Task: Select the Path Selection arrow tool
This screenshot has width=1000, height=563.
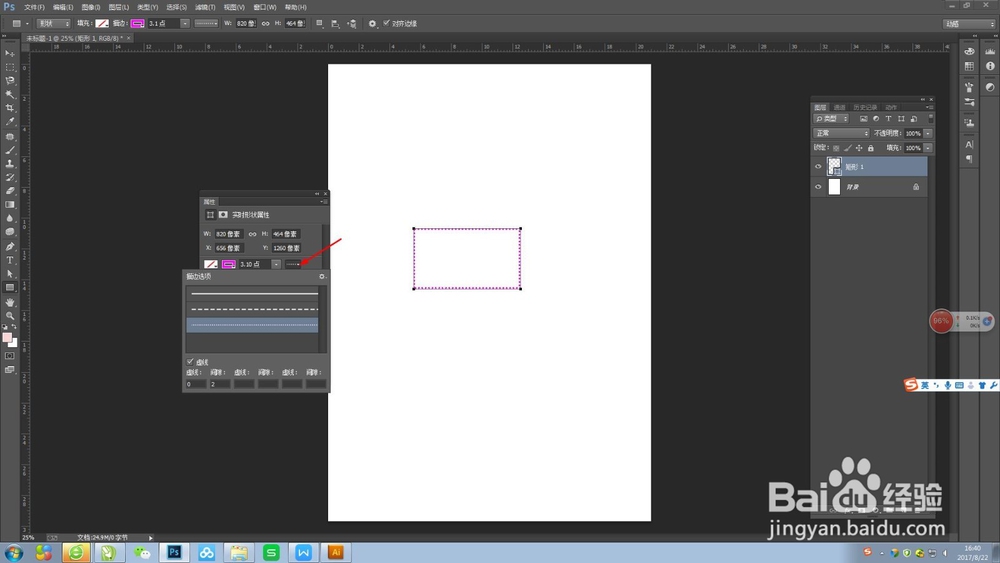Action: pyautogui.click(x=10, y=274)
